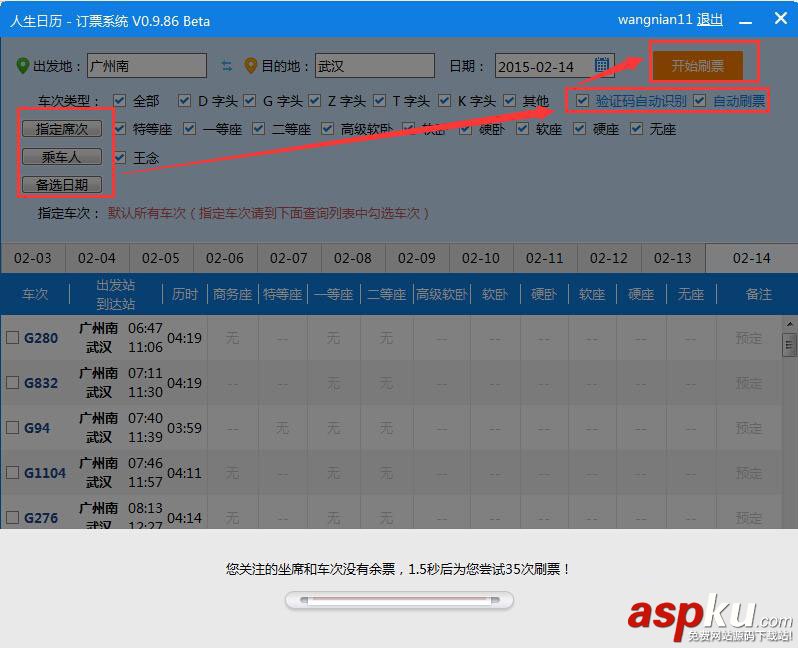Switch to the 02-07 date tab

(x=289, y=258)
